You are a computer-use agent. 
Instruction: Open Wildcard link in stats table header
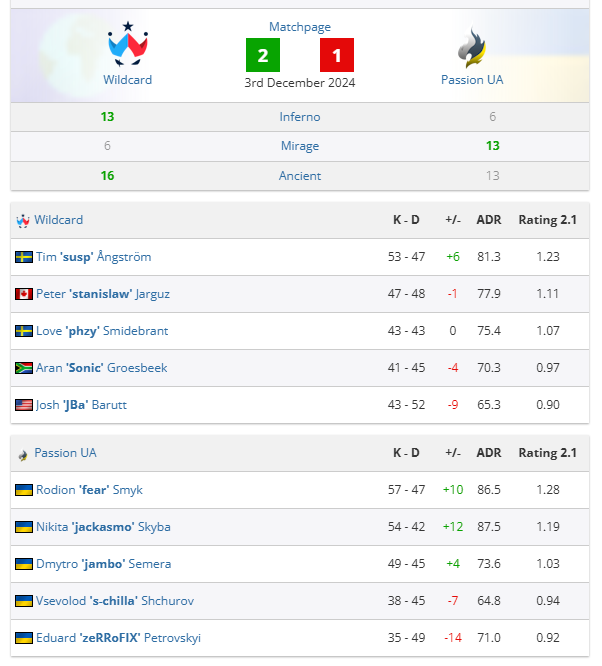point(59,220)
